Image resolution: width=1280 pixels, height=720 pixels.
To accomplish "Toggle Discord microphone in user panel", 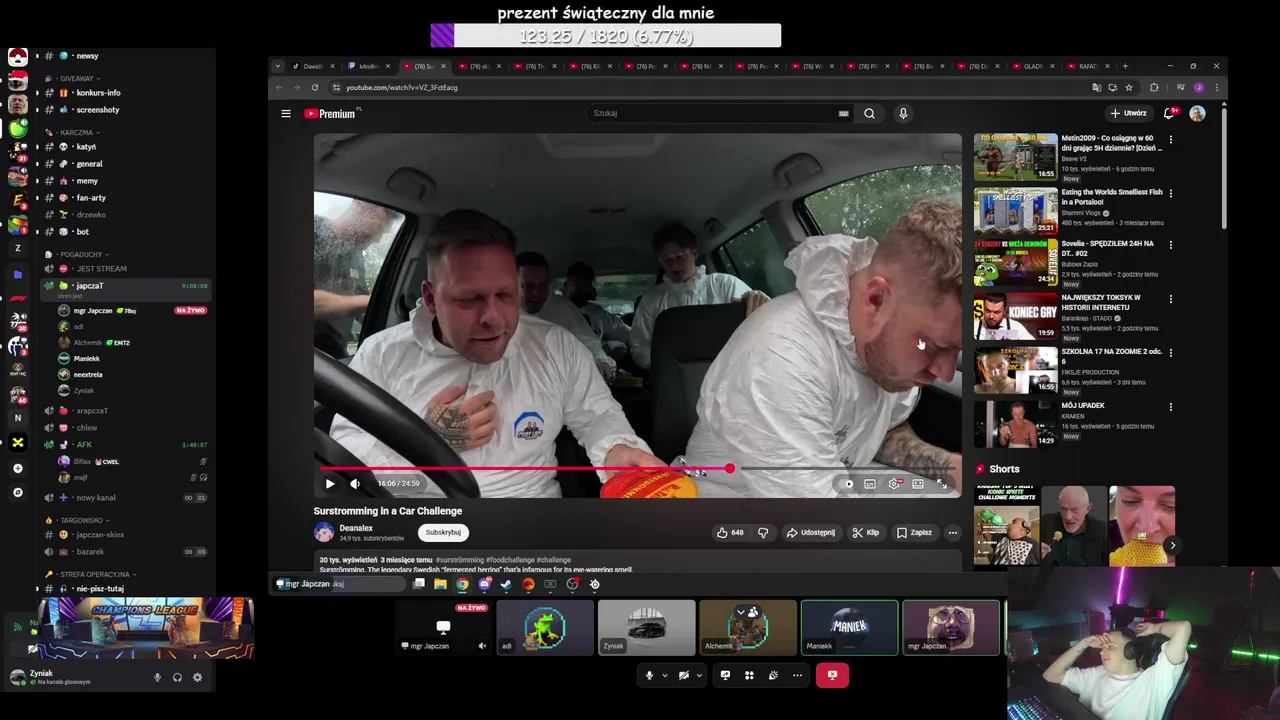I will coord(157,677).
